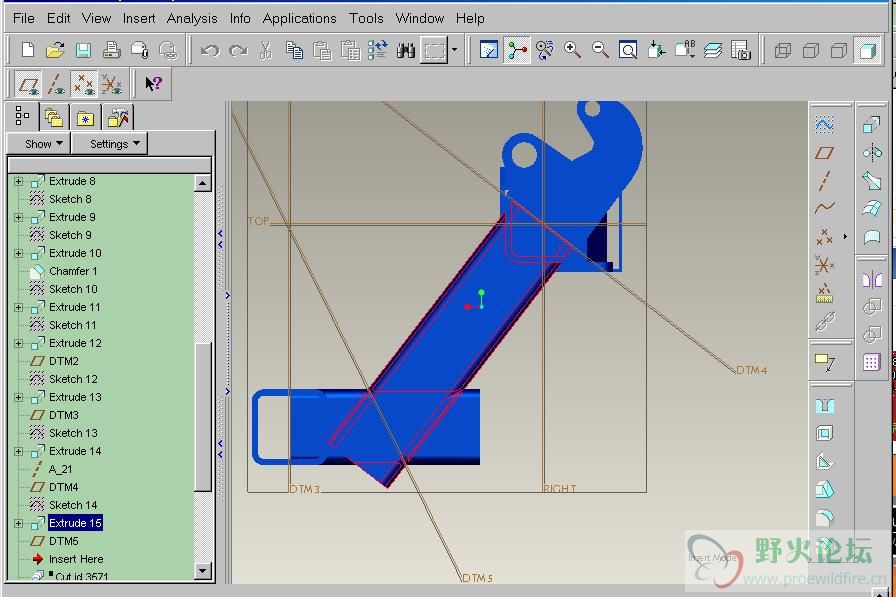Select the Pattern tool in the right toolbar
Screen dimensions: 896x597
point(871,362)
